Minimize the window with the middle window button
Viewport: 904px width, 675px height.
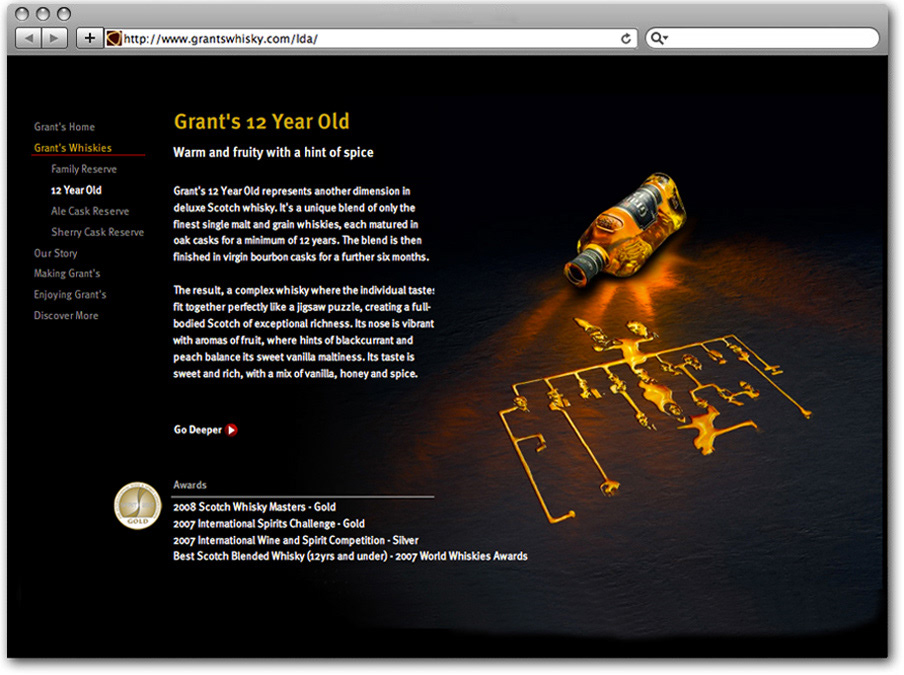click(x=43, y=14)
